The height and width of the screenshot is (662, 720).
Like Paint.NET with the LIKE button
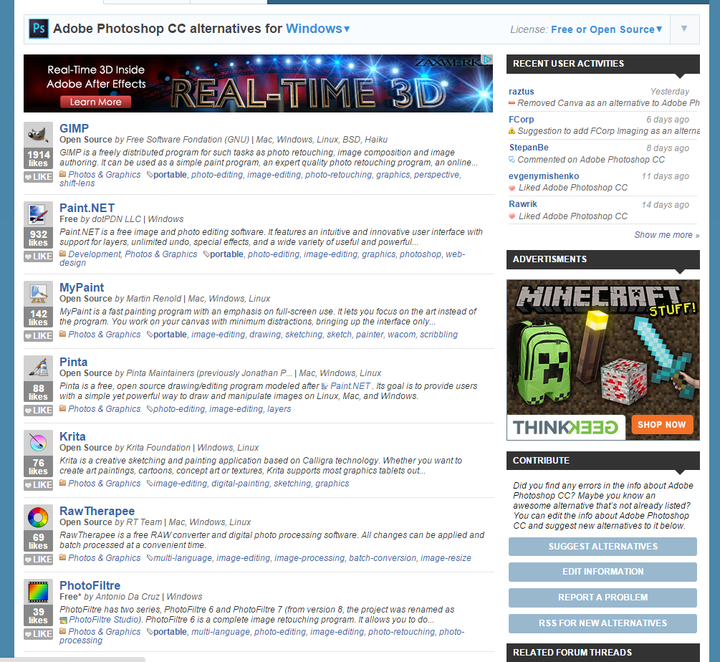click(38, 256)
